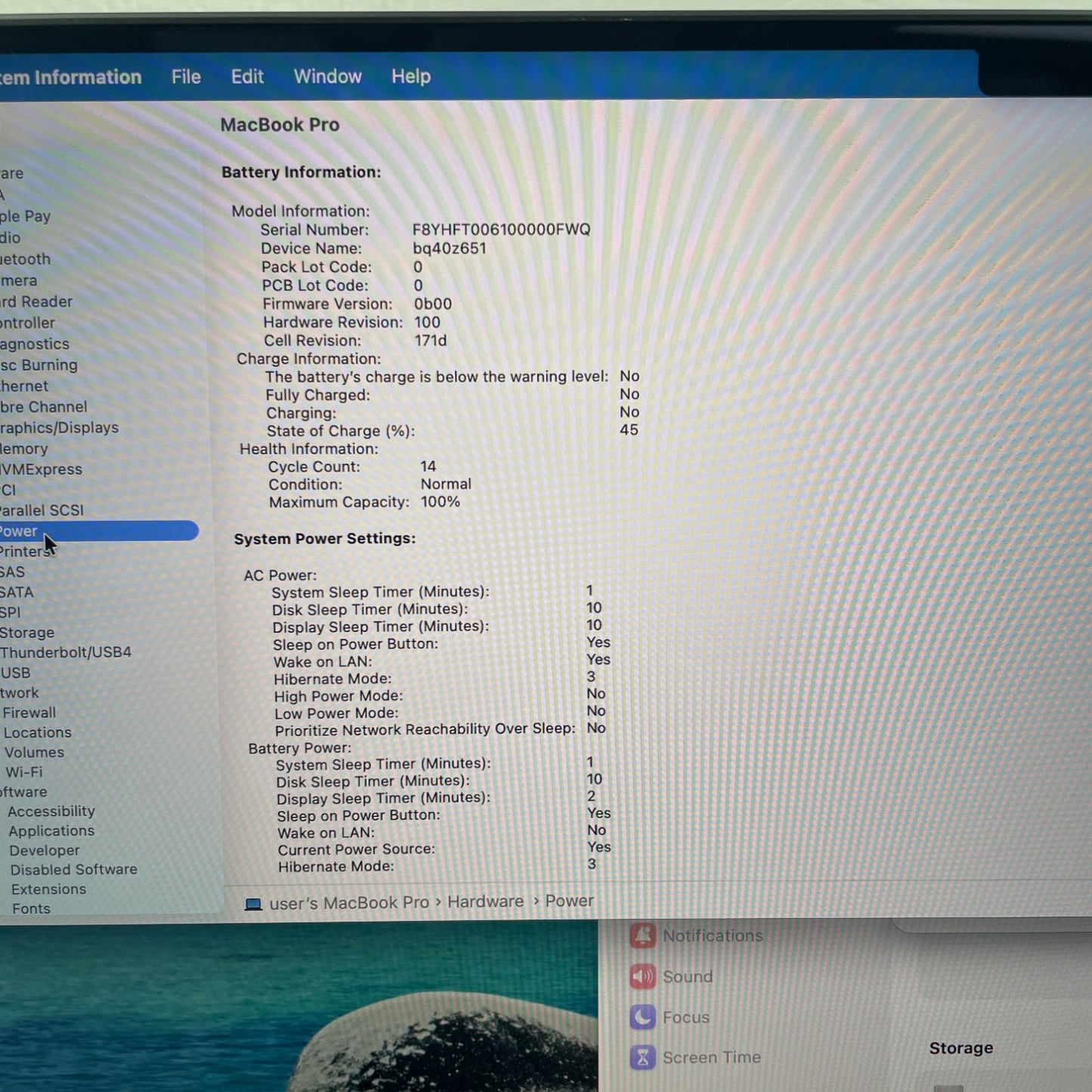The image size is (1092, 1092).
Task: Select Graphics/Displays in the sidebar
Action: 60,428
